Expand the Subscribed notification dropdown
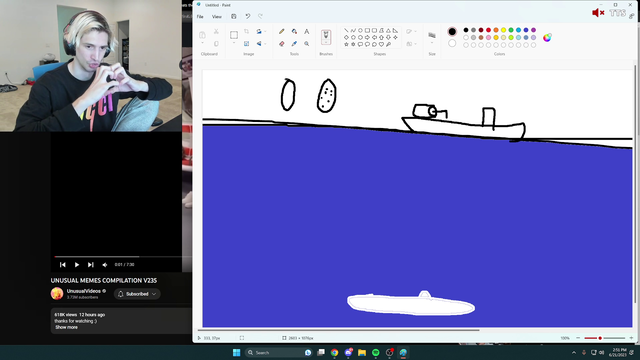 154,294
